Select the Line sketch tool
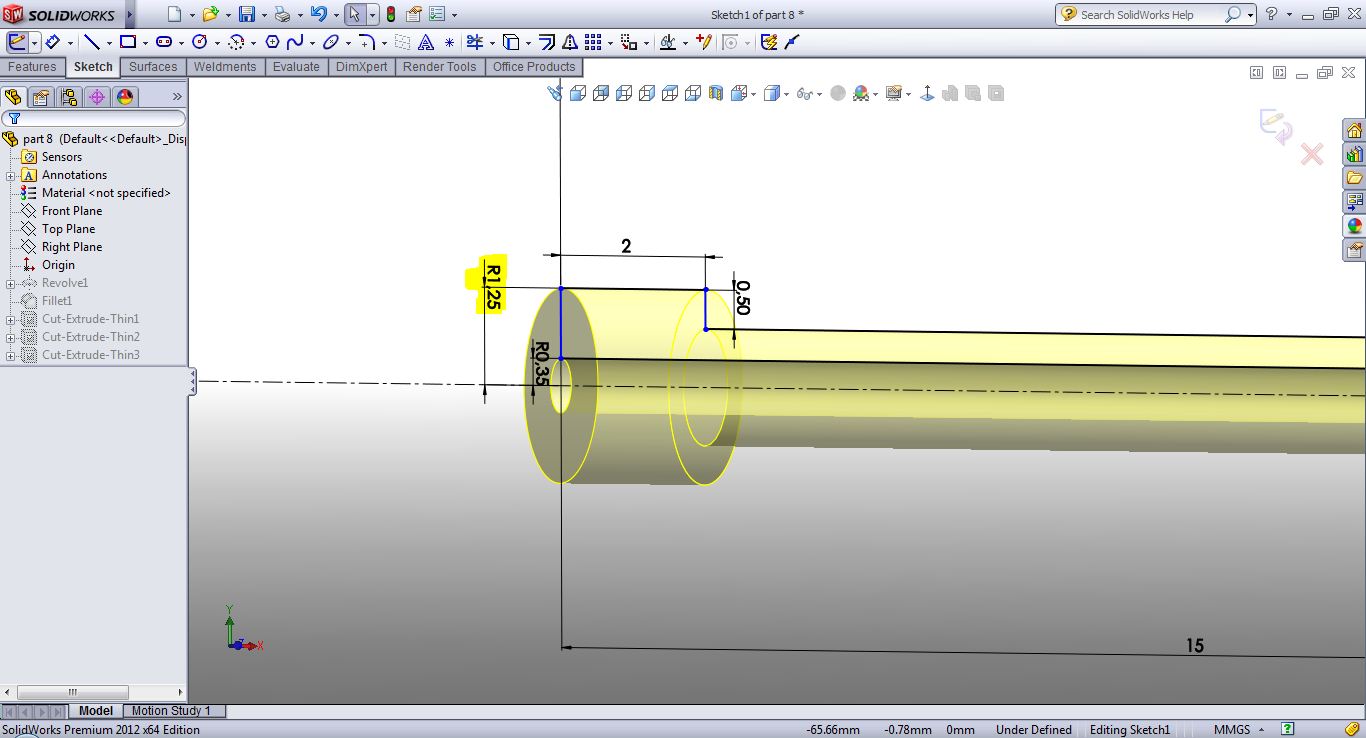This screenshot has width=1366, height=738. 92,42
